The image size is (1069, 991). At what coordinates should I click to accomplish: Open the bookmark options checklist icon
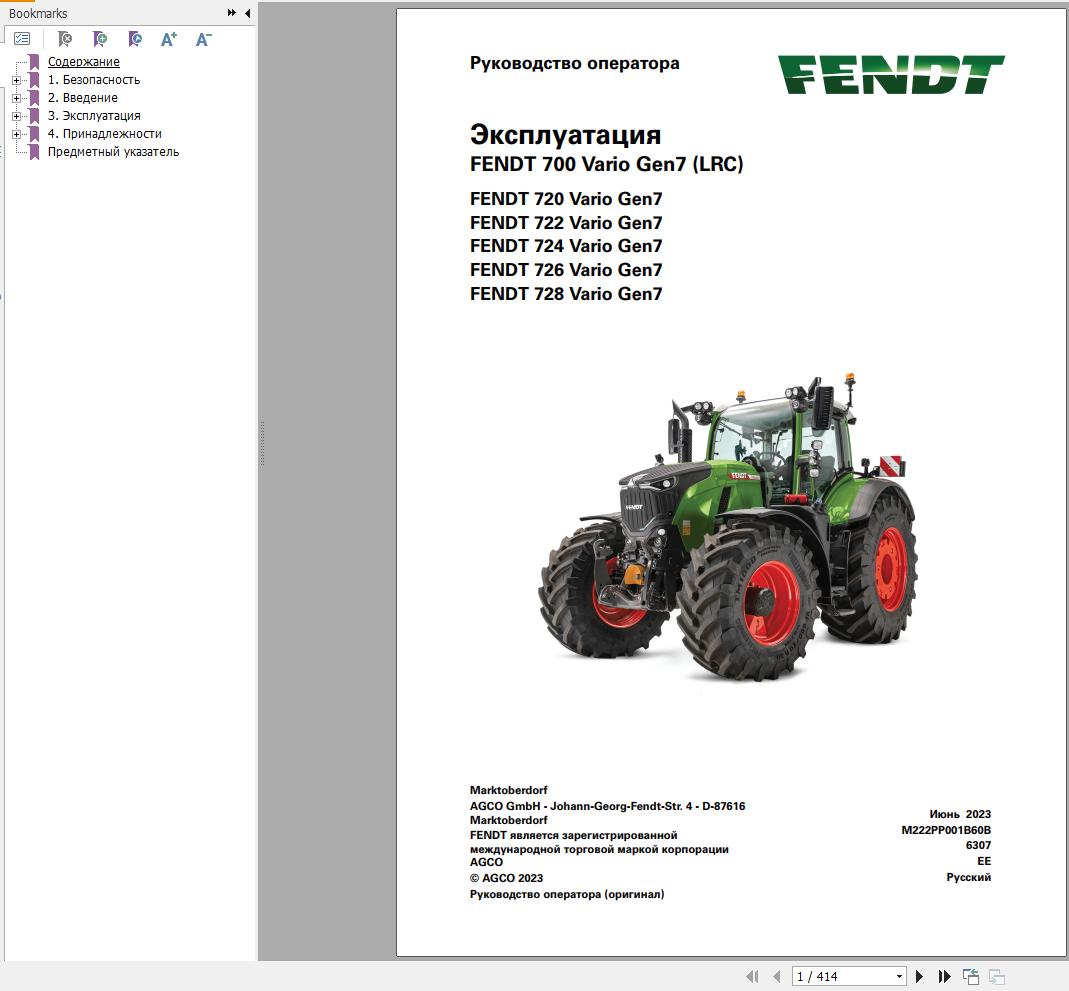(x=22, y=39)
